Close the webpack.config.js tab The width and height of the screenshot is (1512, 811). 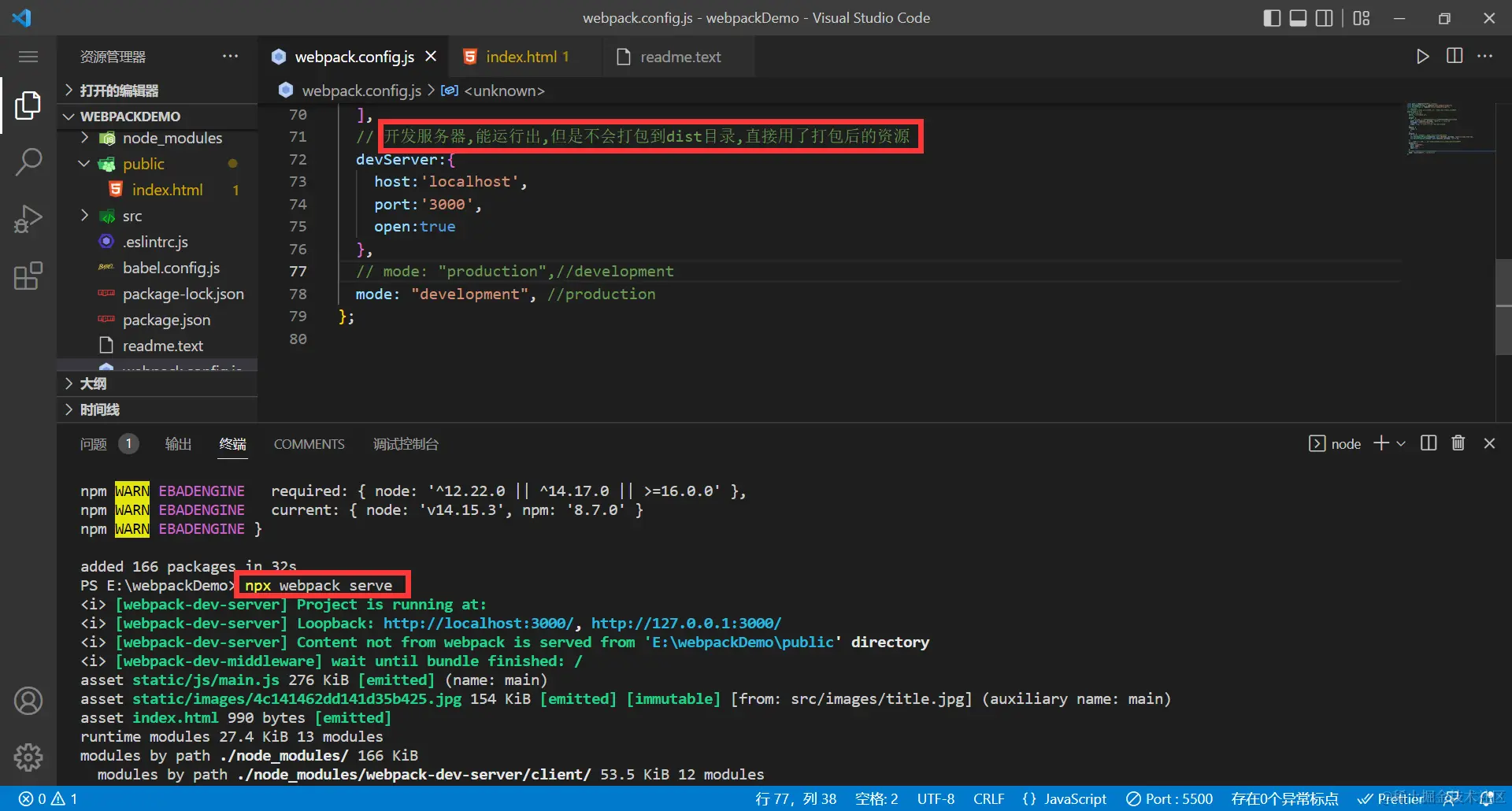tap(431, 57)
